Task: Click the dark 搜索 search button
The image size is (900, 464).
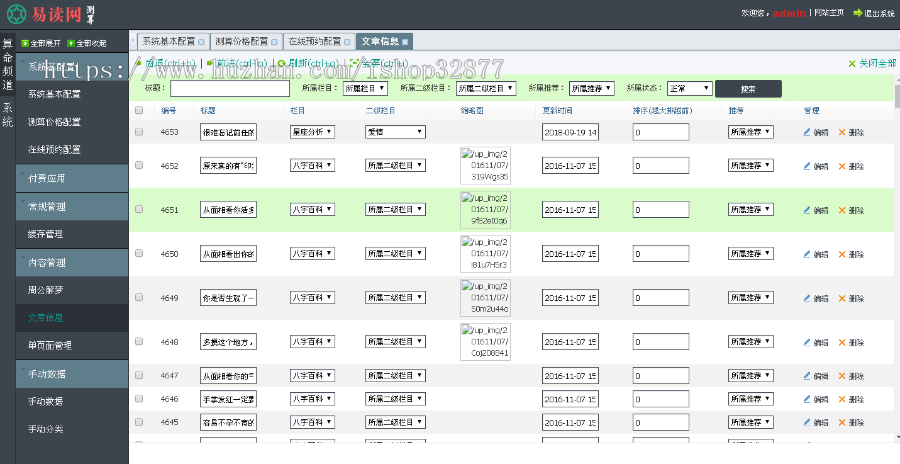Action: (748, 88)
